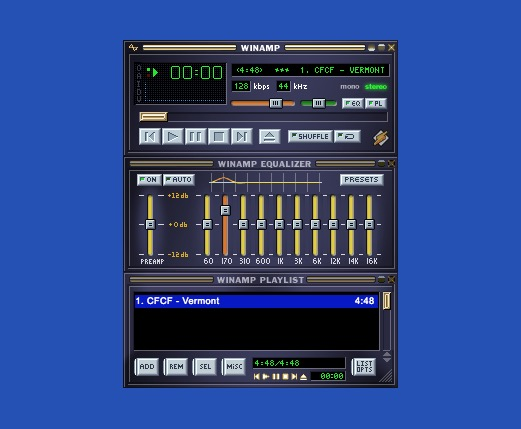
Task: Toggle equalizer window shade mode button
Action: pyautogui.click(x=381, y=163)
